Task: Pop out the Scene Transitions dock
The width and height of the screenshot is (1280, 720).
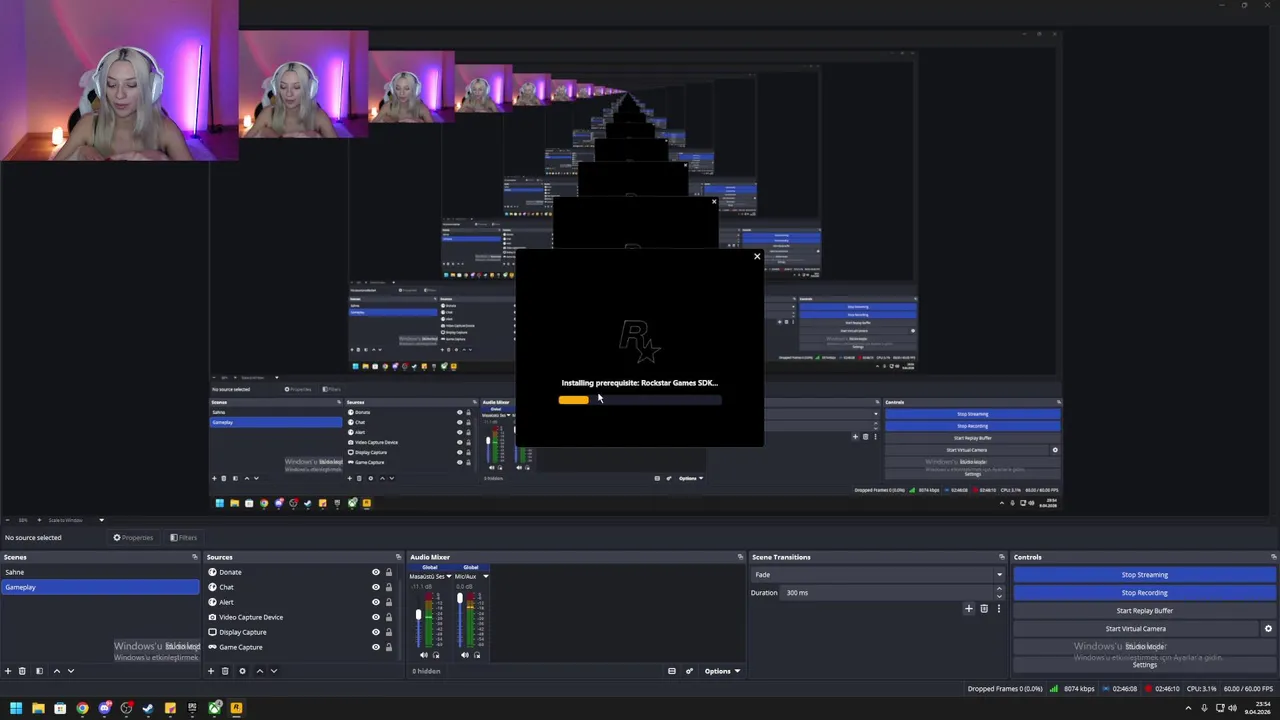Action: click(1001, 557)
